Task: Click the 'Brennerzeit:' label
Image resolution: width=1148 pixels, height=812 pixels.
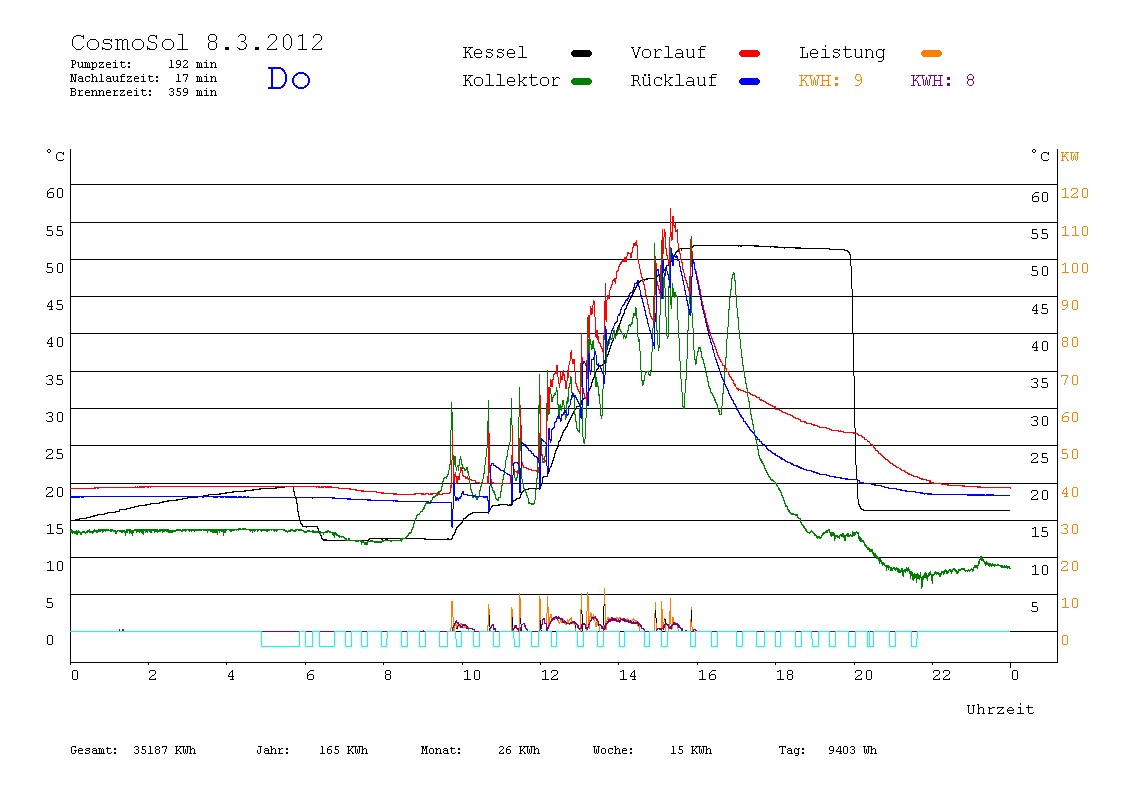Action: tap(111, 92)
